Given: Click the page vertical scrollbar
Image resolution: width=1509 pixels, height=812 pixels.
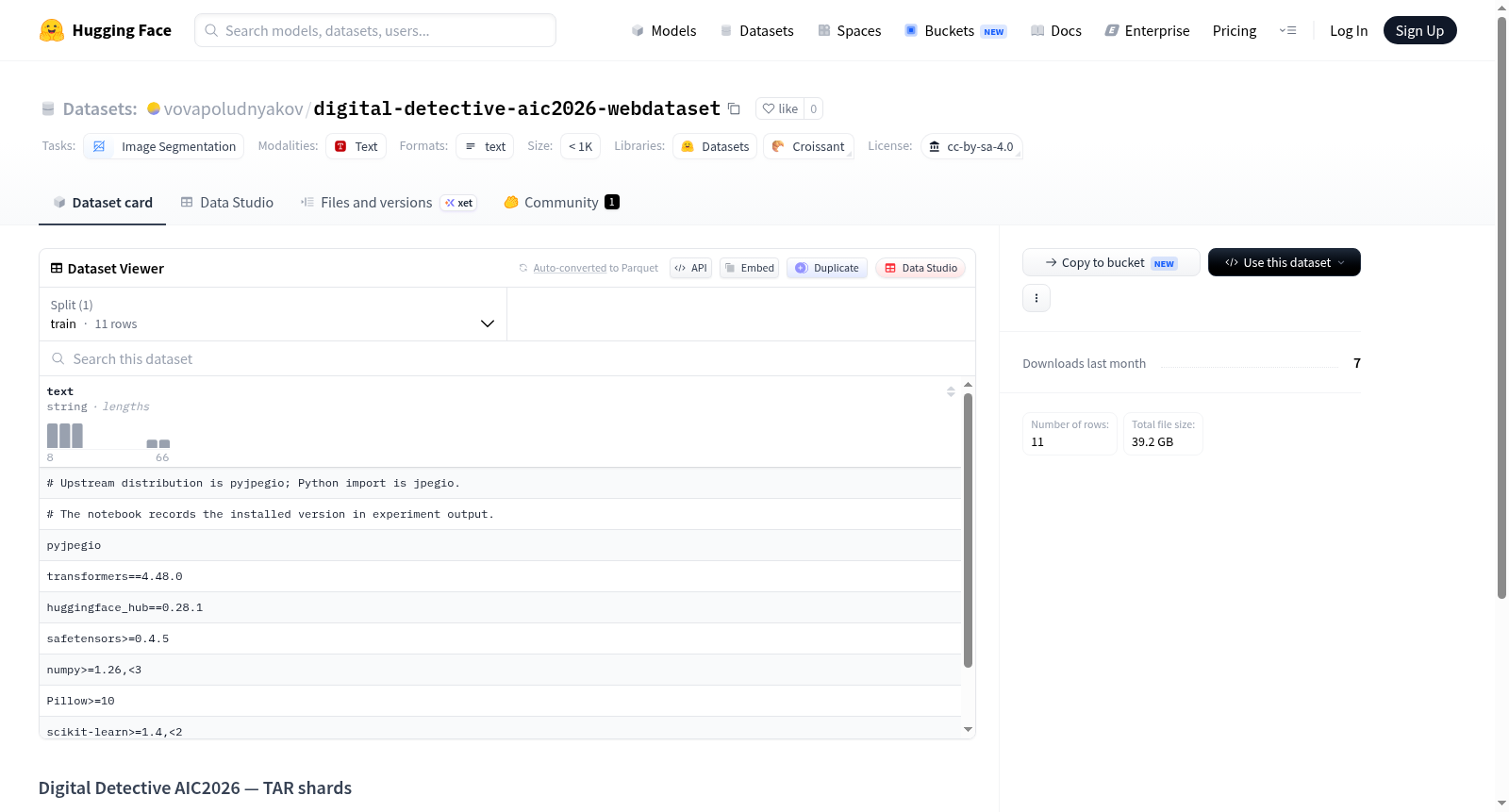Looking at the screenshot, I should point(1501,307).
